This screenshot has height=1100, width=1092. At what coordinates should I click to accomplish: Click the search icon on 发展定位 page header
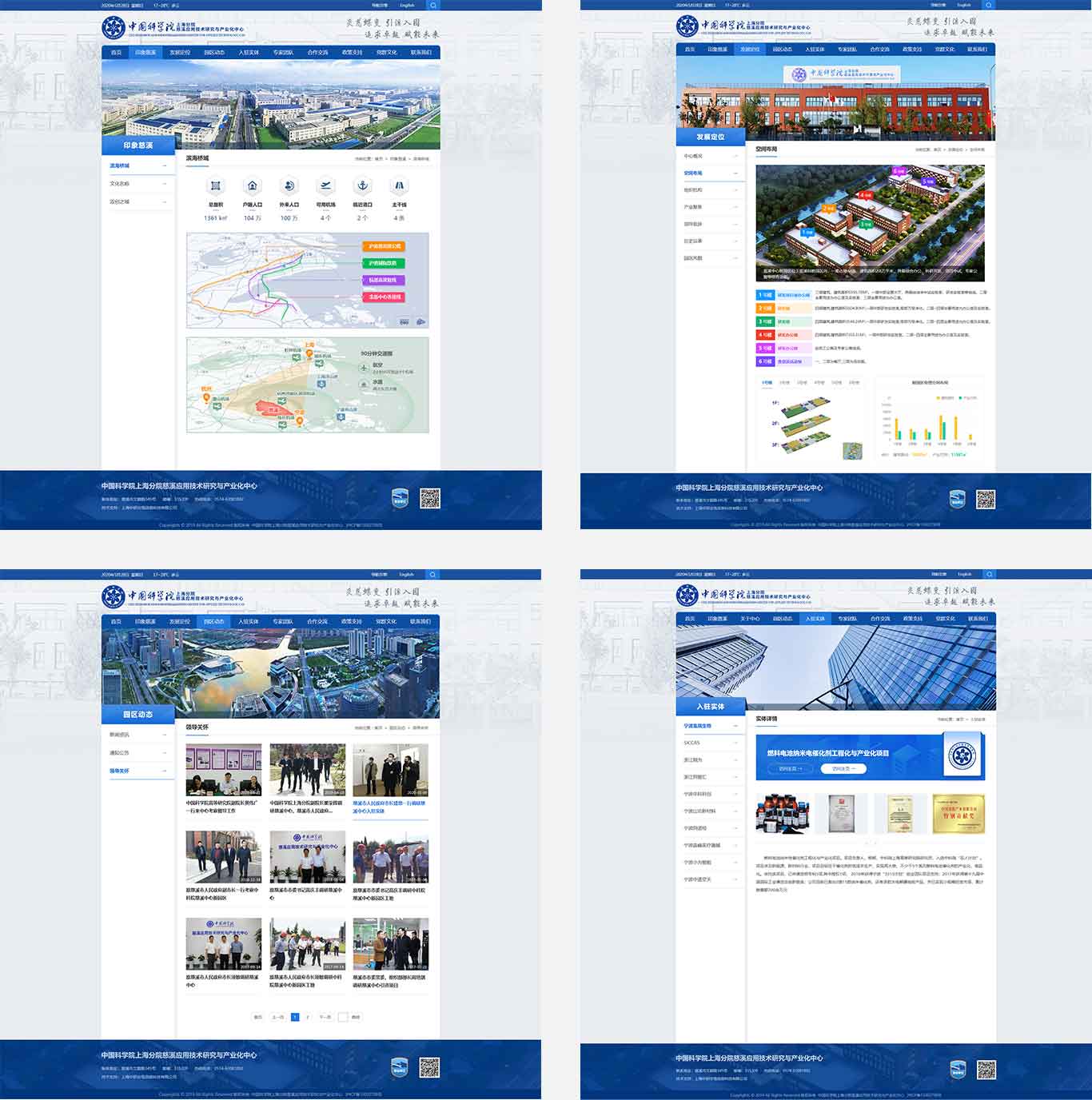pyautogui.click(x=989, y=5)
